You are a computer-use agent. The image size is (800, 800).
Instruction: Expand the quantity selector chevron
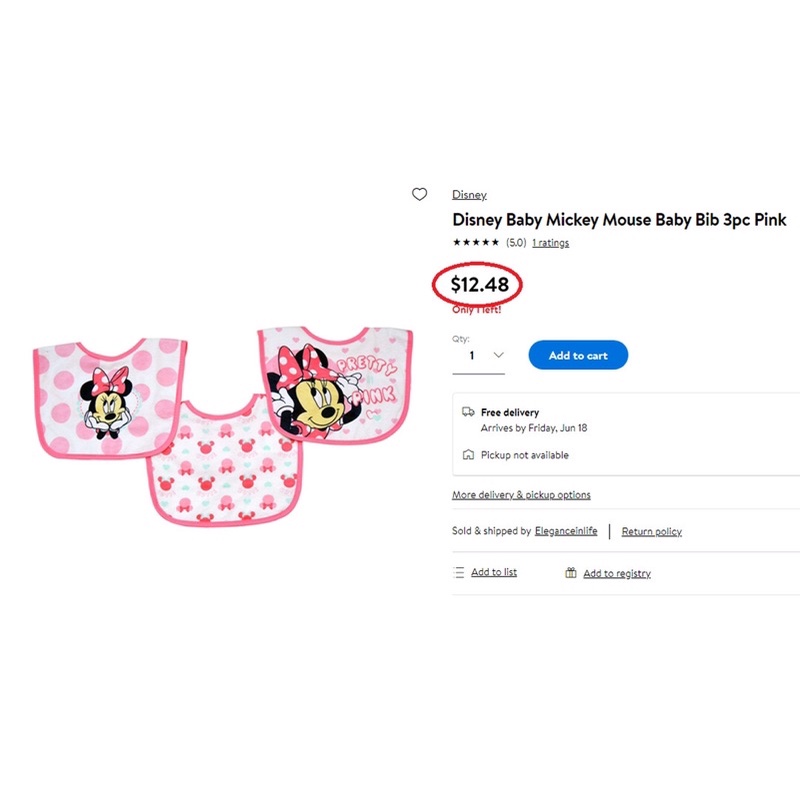498,355
